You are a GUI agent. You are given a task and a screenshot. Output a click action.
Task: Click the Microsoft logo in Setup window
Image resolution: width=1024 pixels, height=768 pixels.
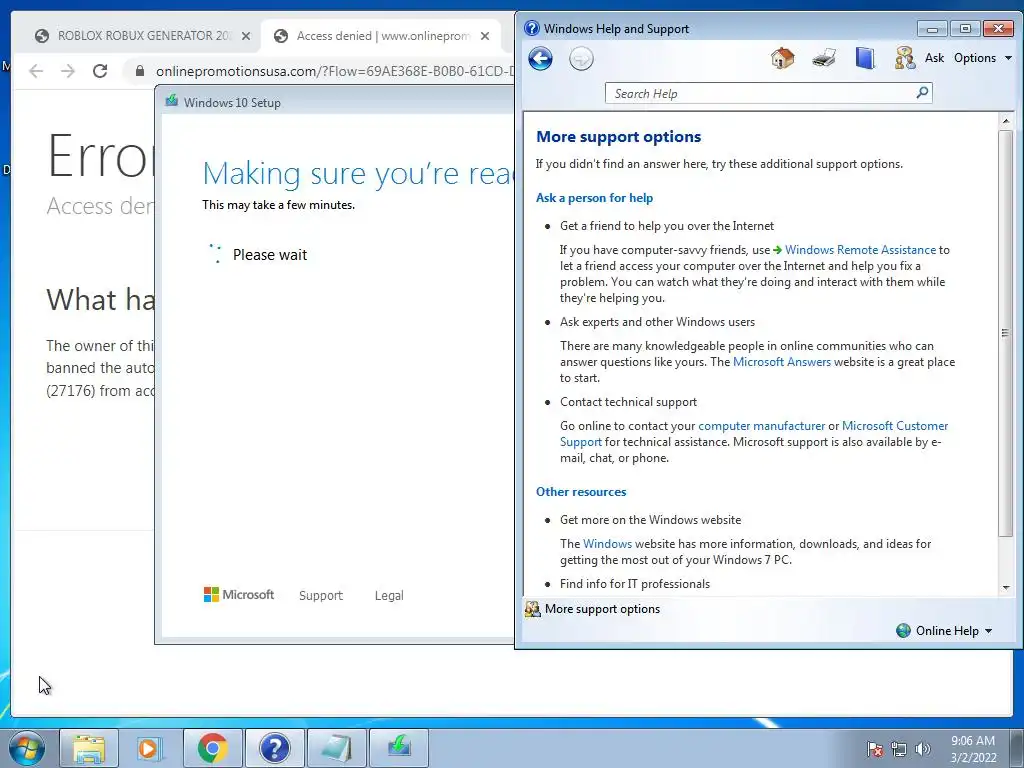(x=239, y=594)
